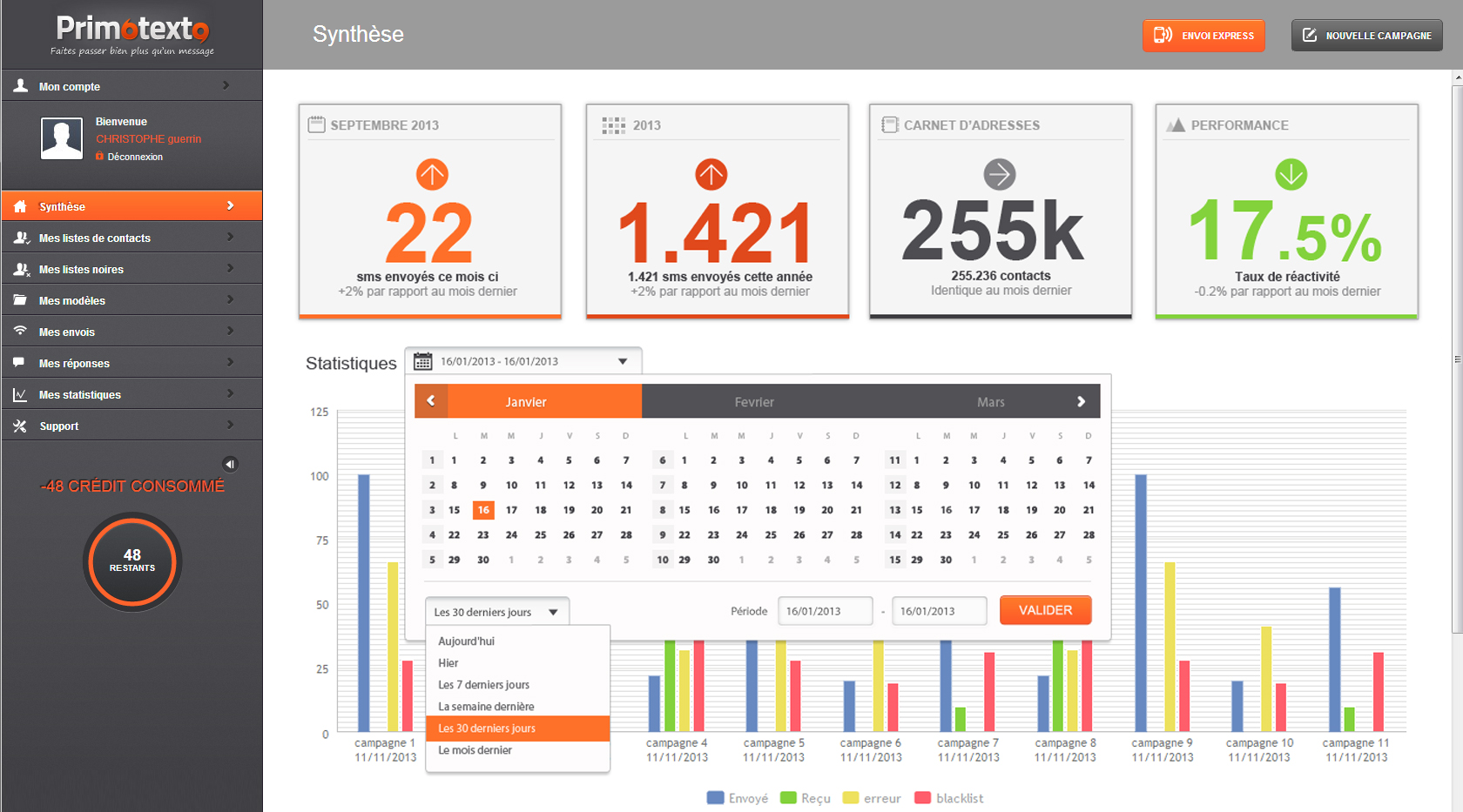
Task: Click the Mes listes noires icon
Action: (x=22, y=269)
